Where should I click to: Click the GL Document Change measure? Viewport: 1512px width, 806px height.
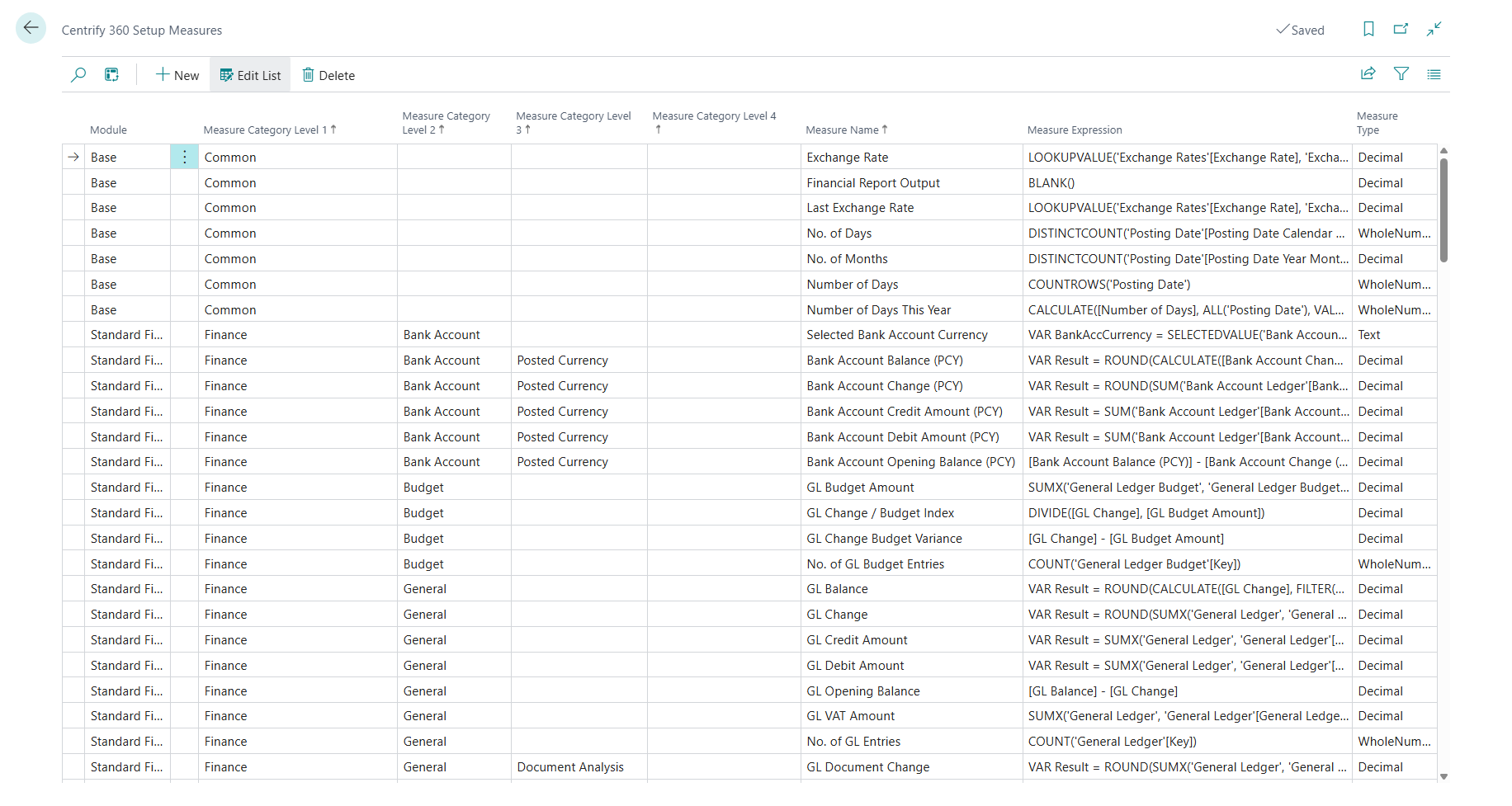(x=912, y=767)
